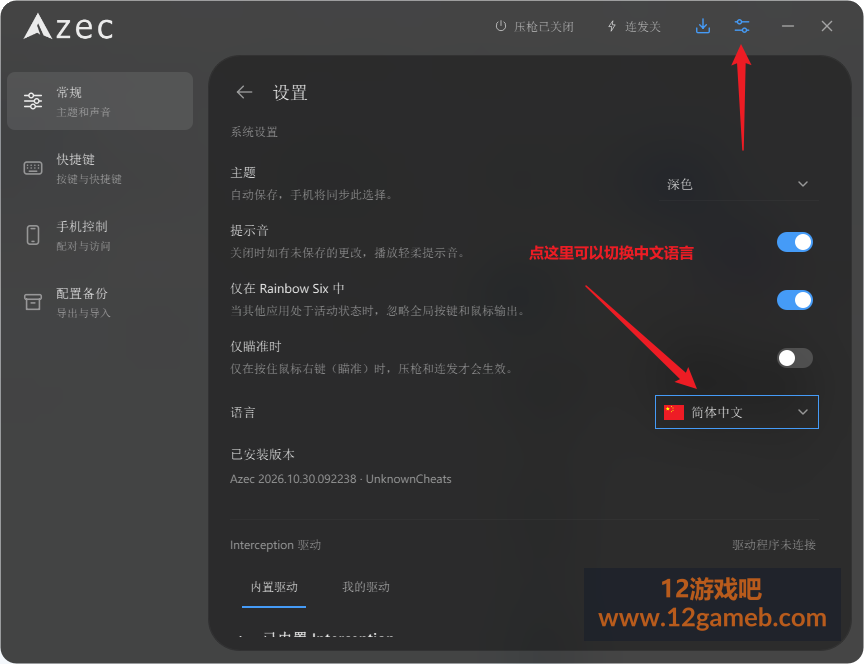The height and width of the screenshot is (664, 864).
Task: Click the download icon in the title bar
Action: 703,26
